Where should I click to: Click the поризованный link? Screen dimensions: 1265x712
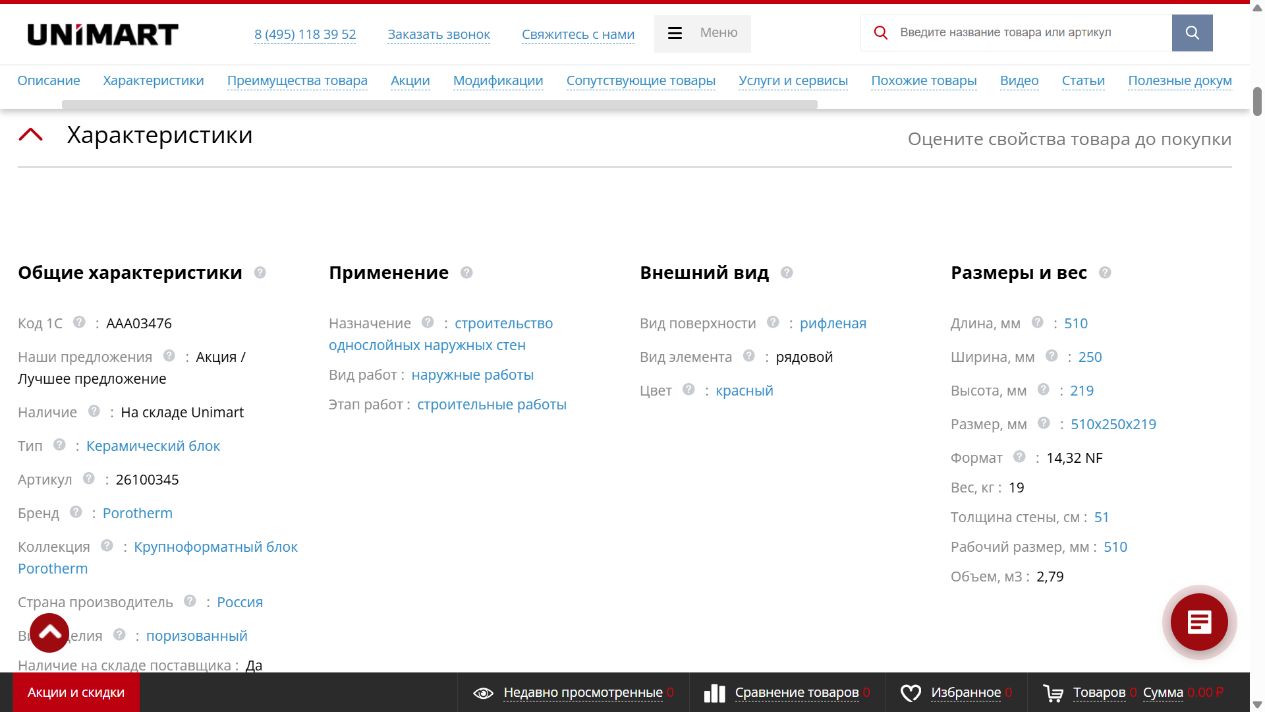pyautogui.click(x=197, y=636)
